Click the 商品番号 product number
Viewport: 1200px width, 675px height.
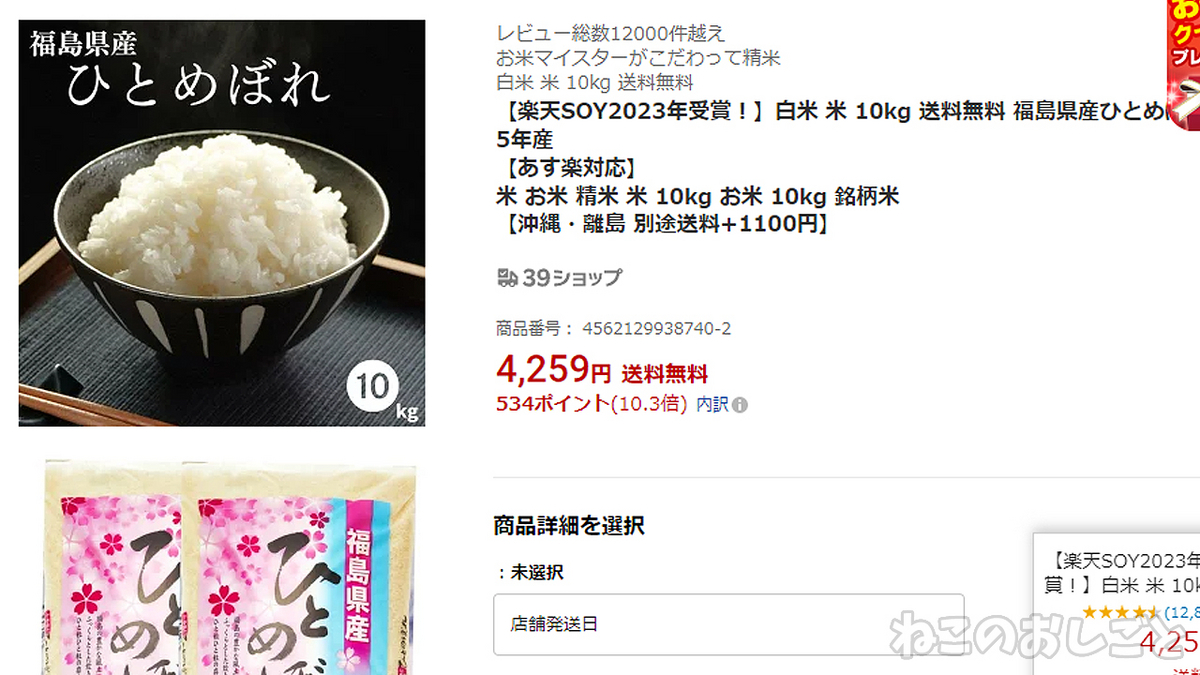click(613, 328)
